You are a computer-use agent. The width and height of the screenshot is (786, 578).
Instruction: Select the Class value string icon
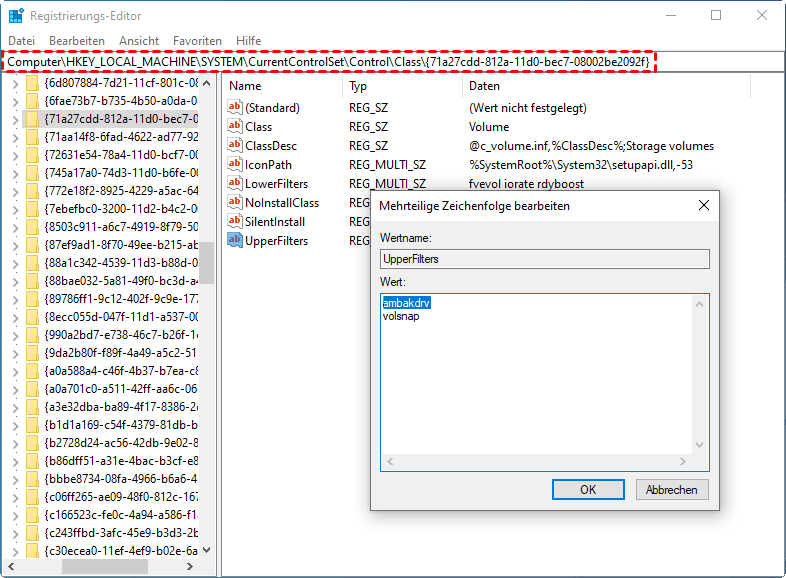(235, 126)
